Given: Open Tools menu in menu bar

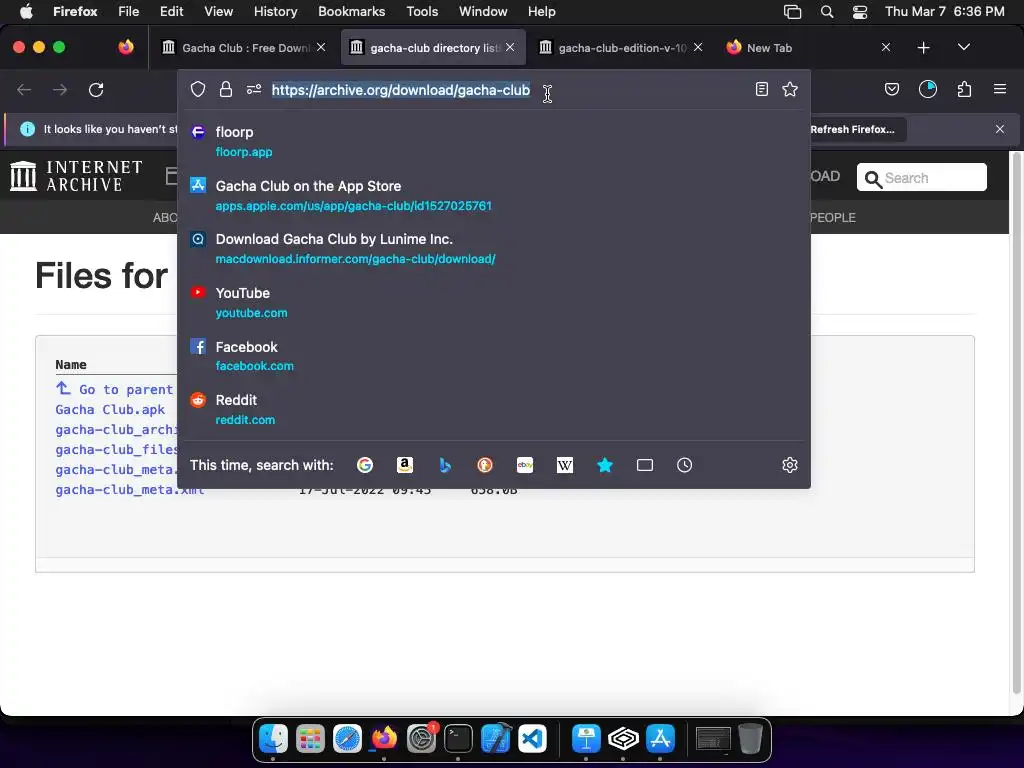Looking at the screenshot, I should click(x=422, y=11).
